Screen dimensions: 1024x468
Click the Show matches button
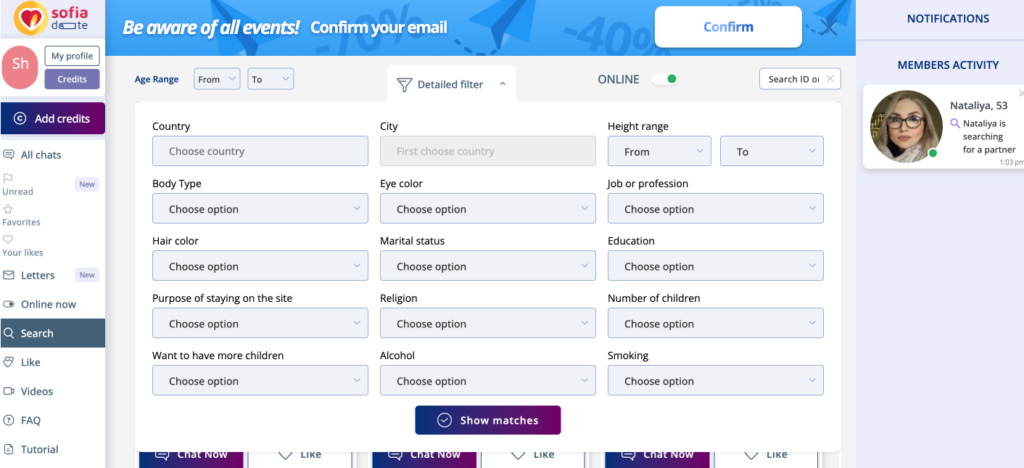pos(488,420)
